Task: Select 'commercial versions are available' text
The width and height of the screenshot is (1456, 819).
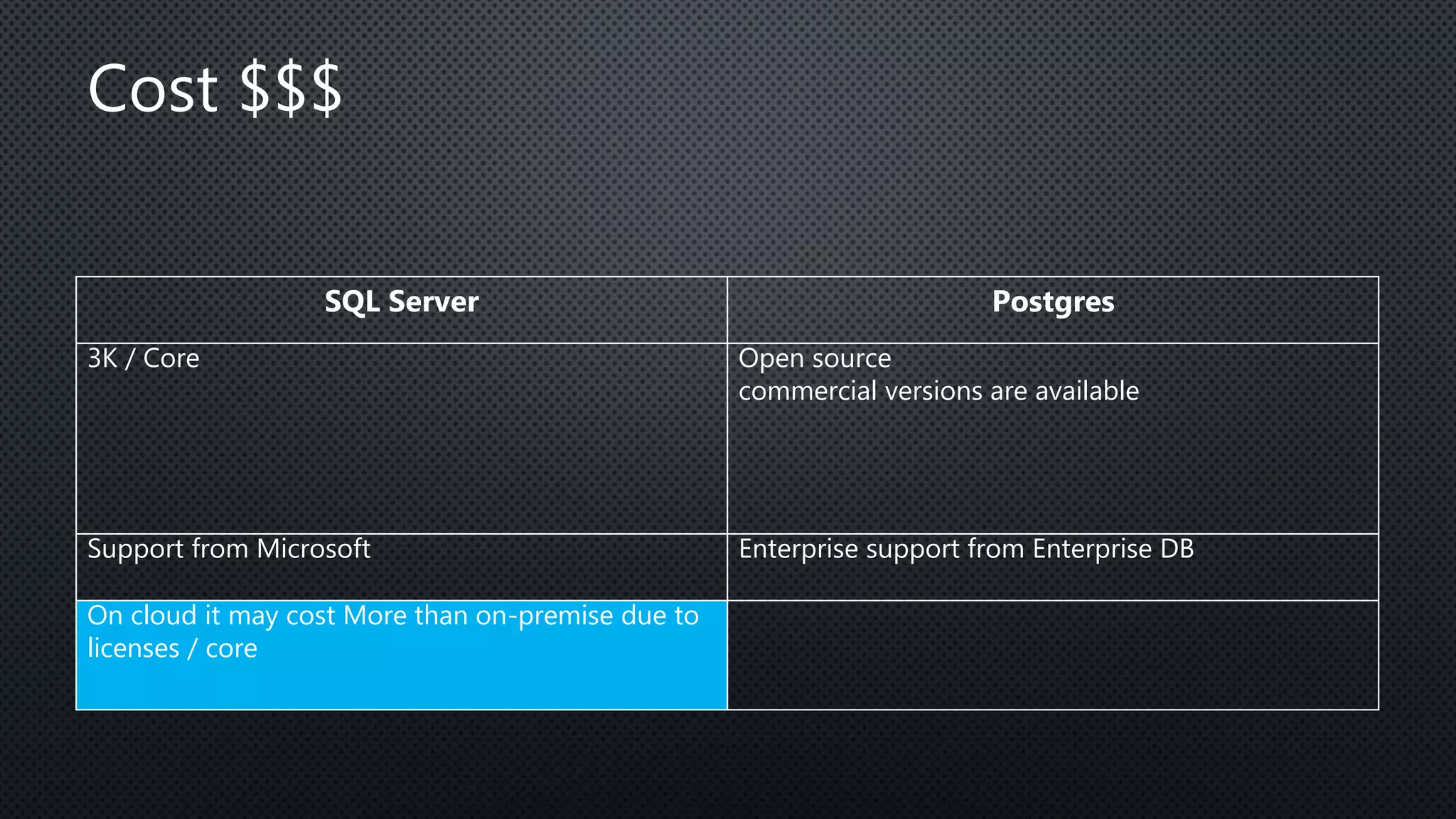Action: point(938,391)
